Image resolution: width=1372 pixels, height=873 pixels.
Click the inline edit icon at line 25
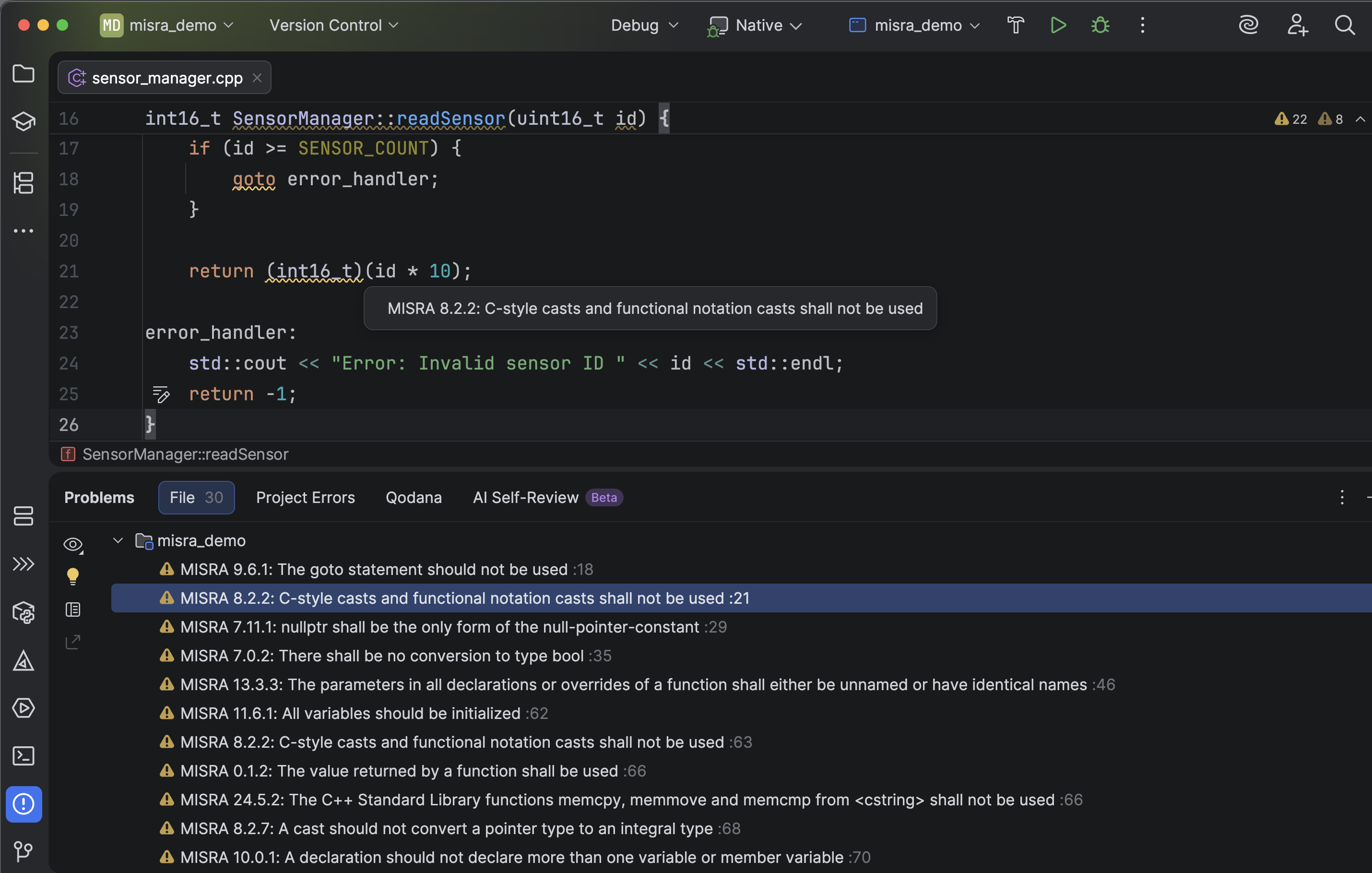click(161, 394)
